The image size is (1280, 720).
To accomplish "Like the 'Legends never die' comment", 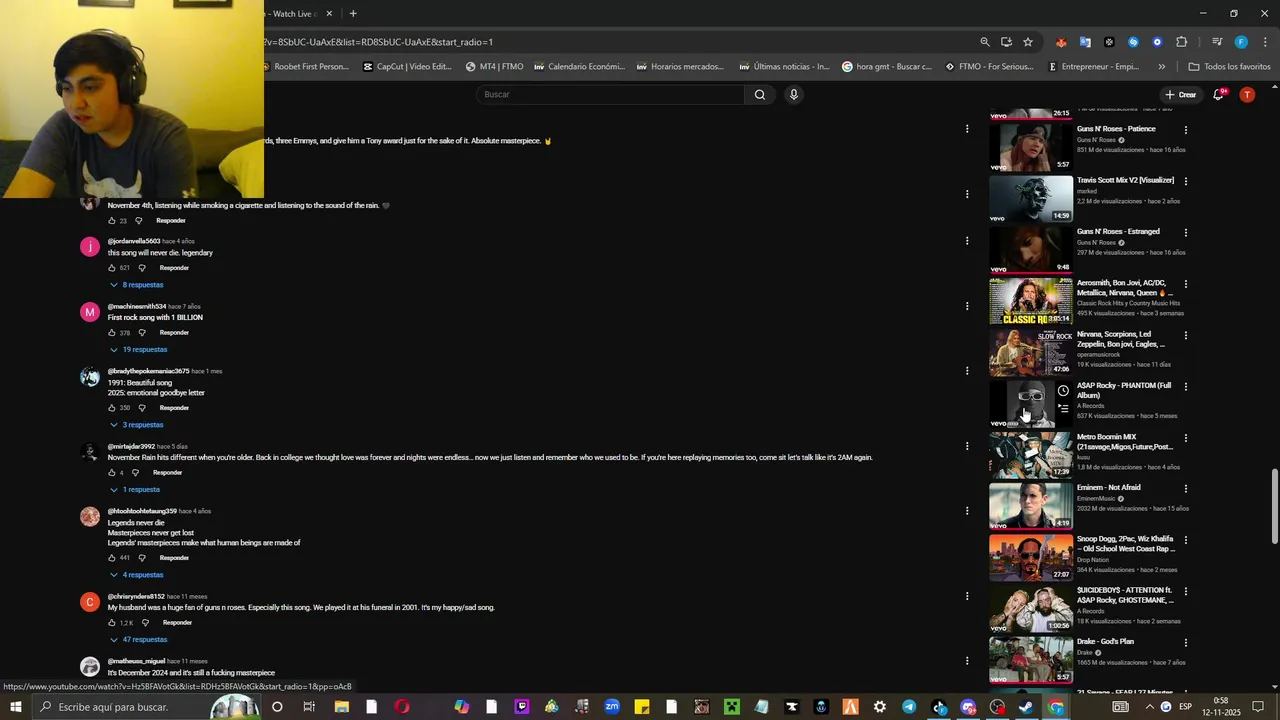I will pyautogui.click(x=112, y=558).
